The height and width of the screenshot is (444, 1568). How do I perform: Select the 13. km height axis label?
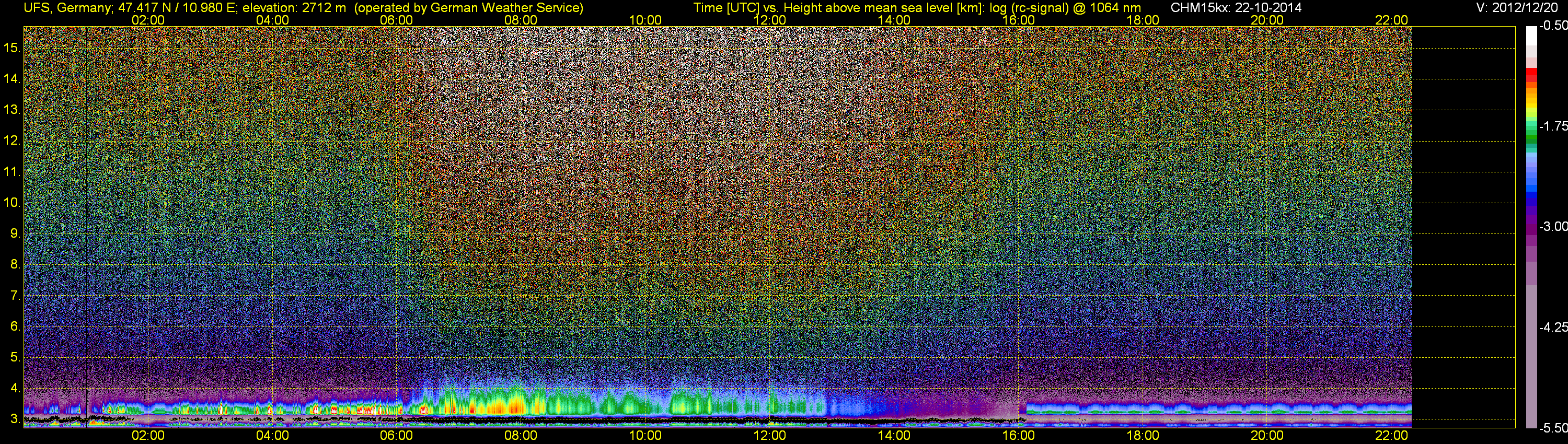(12, 110)
